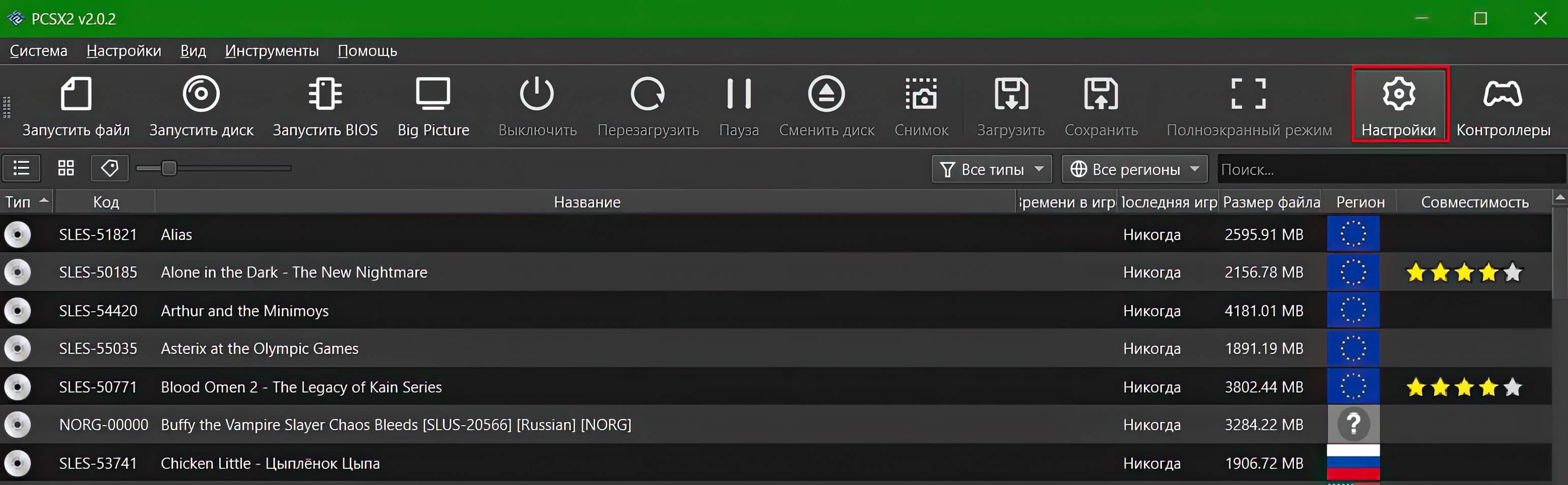Viewport: 1568px width, 485px height.
Task: Toggle the show titles tag button
Action: click(x=109, y=168)
